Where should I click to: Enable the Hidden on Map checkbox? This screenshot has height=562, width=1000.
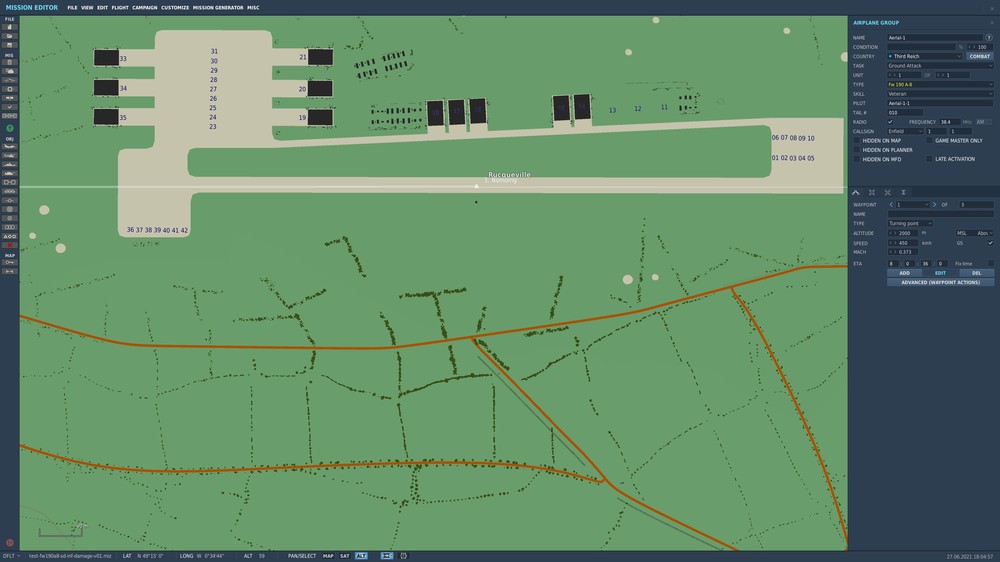(x=857, y=140)
